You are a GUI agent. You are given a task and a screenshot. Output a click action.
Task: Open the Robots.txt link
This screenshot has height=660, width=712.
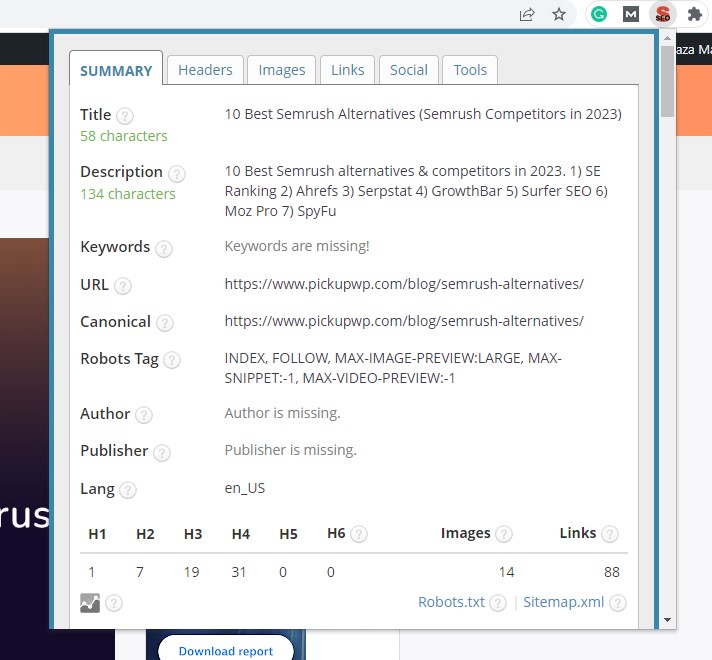pyautogui.click(x=451, y=602)
